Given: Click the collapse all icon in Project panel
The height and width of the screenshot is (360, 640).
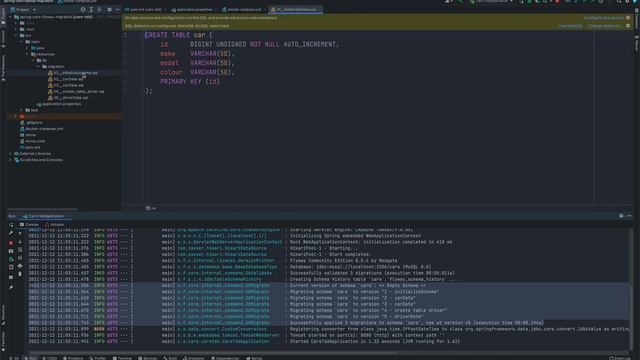Looking at the screenshot, I should [x=99, y=9].
